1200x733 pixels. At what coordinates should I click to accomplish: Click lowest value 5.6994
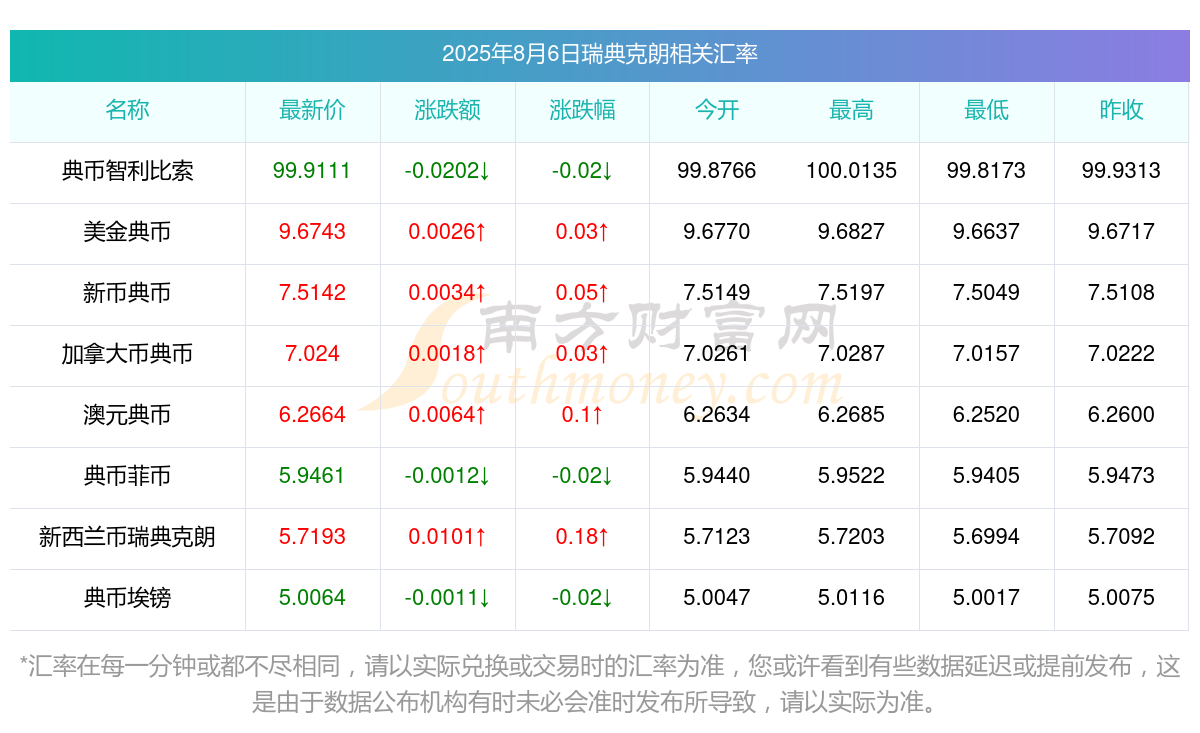(x=986, y=537)
